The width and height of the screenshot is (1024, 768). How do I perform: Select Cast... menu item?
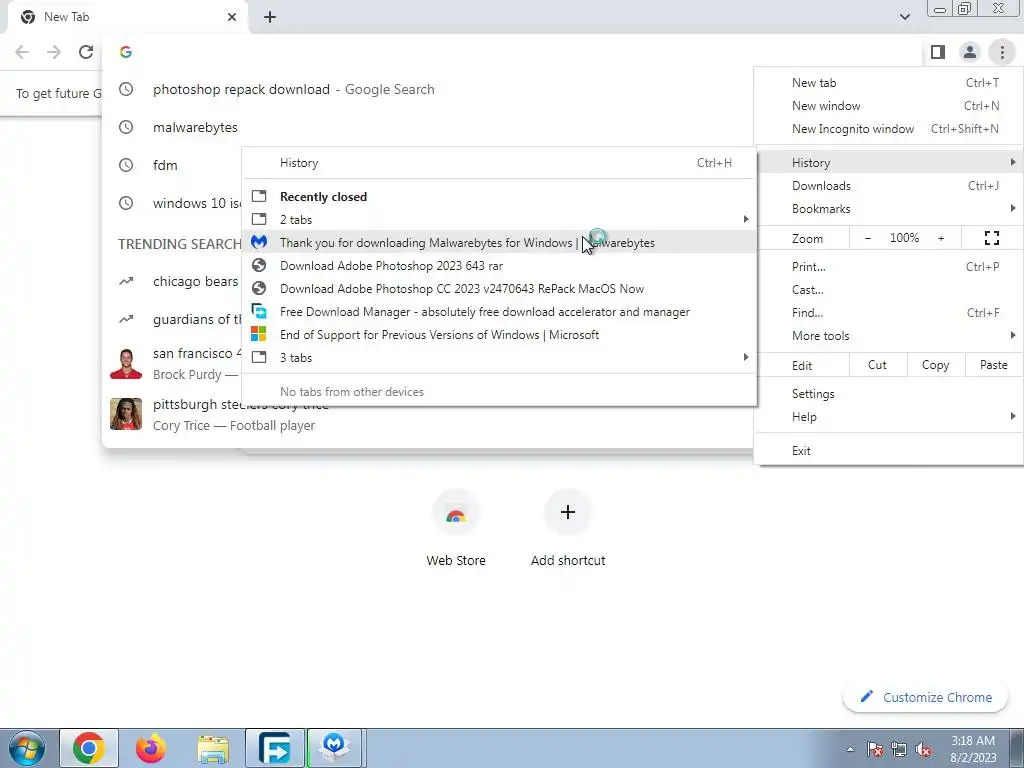click(889, 289)
